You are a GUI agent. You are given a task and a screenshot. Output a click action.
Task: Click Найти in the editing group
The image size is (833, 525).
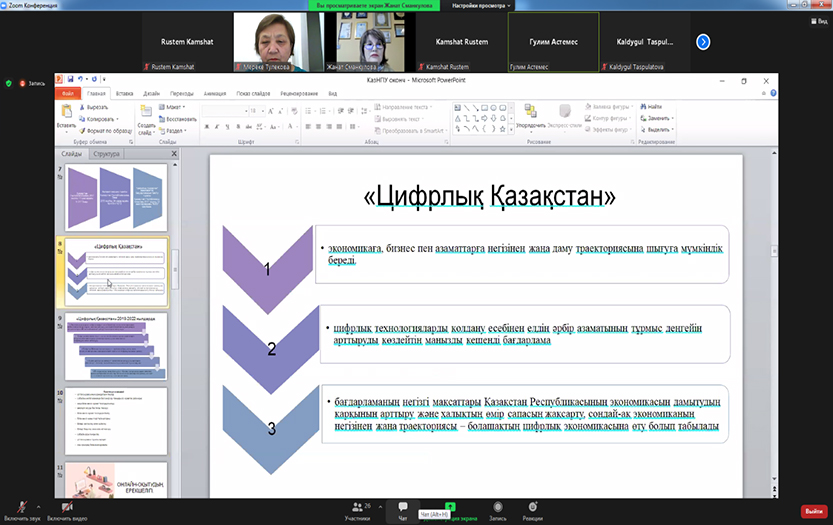(653, 106)
